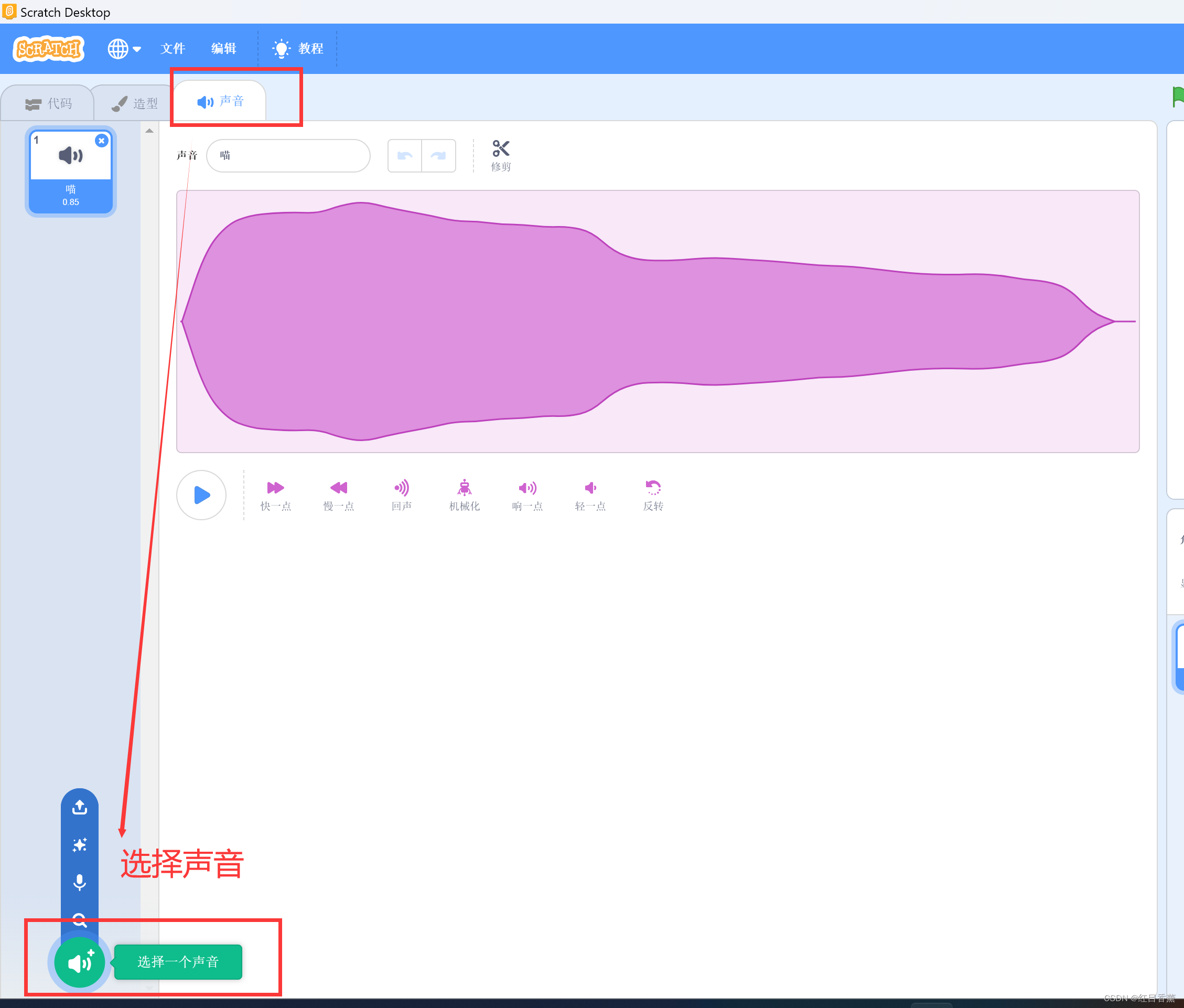The height and width of the screenshot is (1008, 1184).
Task: Click the redo arrow button
Action: click(438, 155)
